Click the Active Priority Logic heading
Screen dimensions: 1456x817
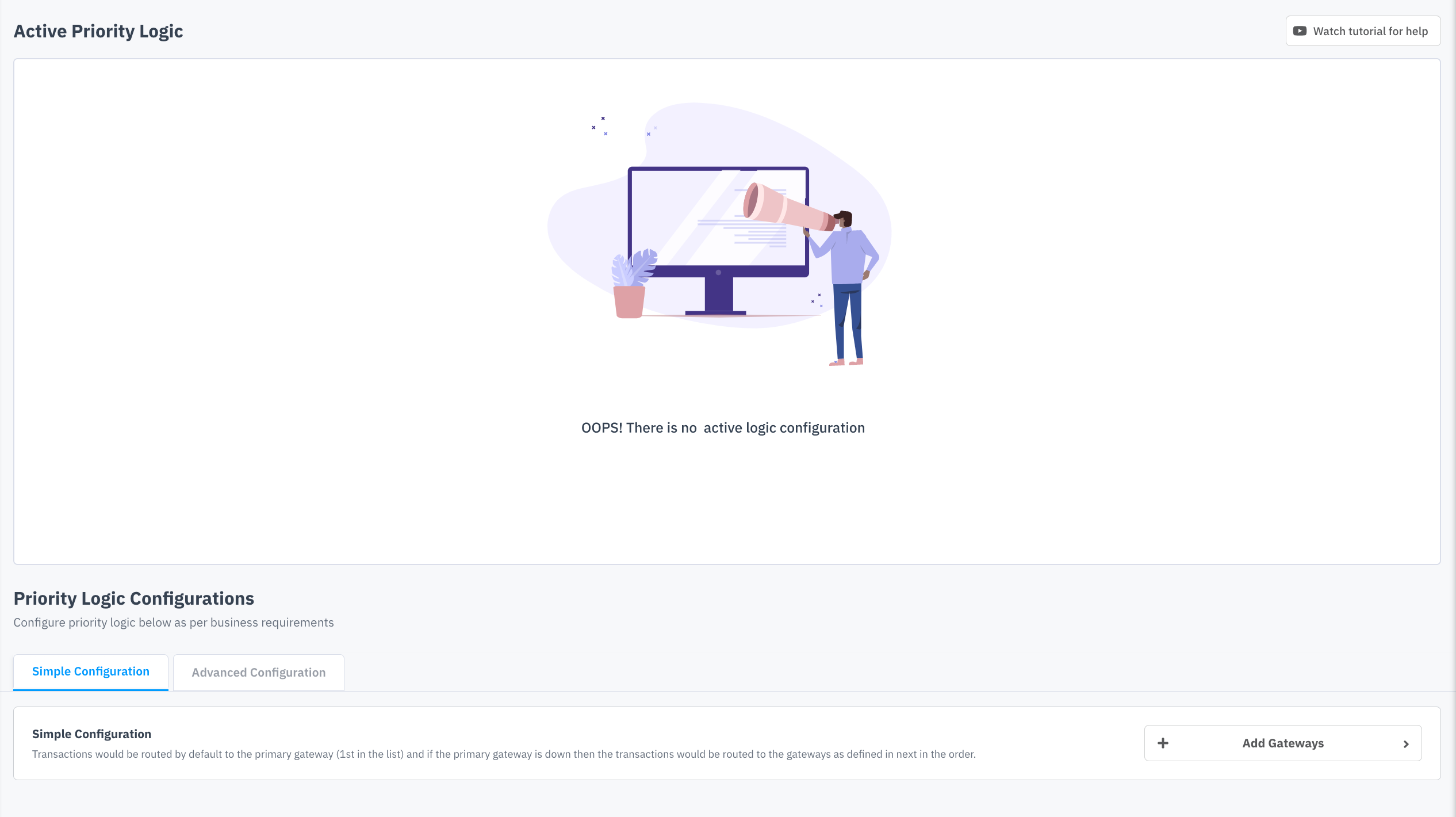click(x=98, y=31)
